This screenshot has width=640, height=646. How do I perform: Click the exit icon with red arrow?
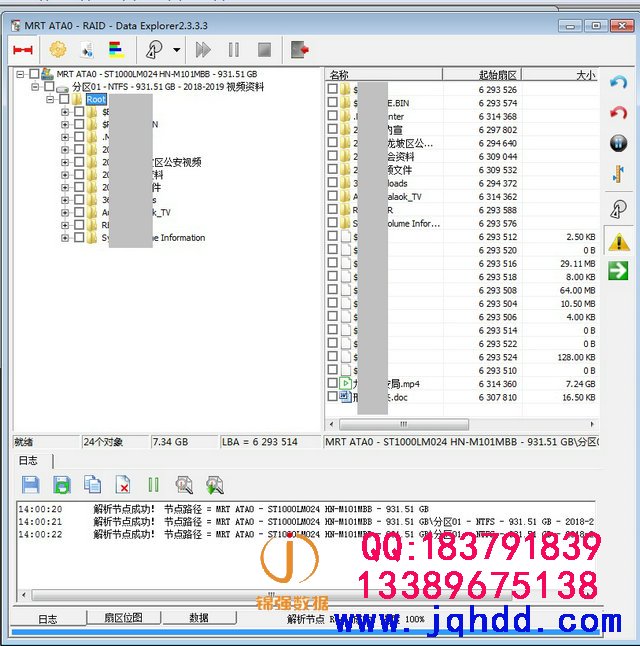[300, 49]
